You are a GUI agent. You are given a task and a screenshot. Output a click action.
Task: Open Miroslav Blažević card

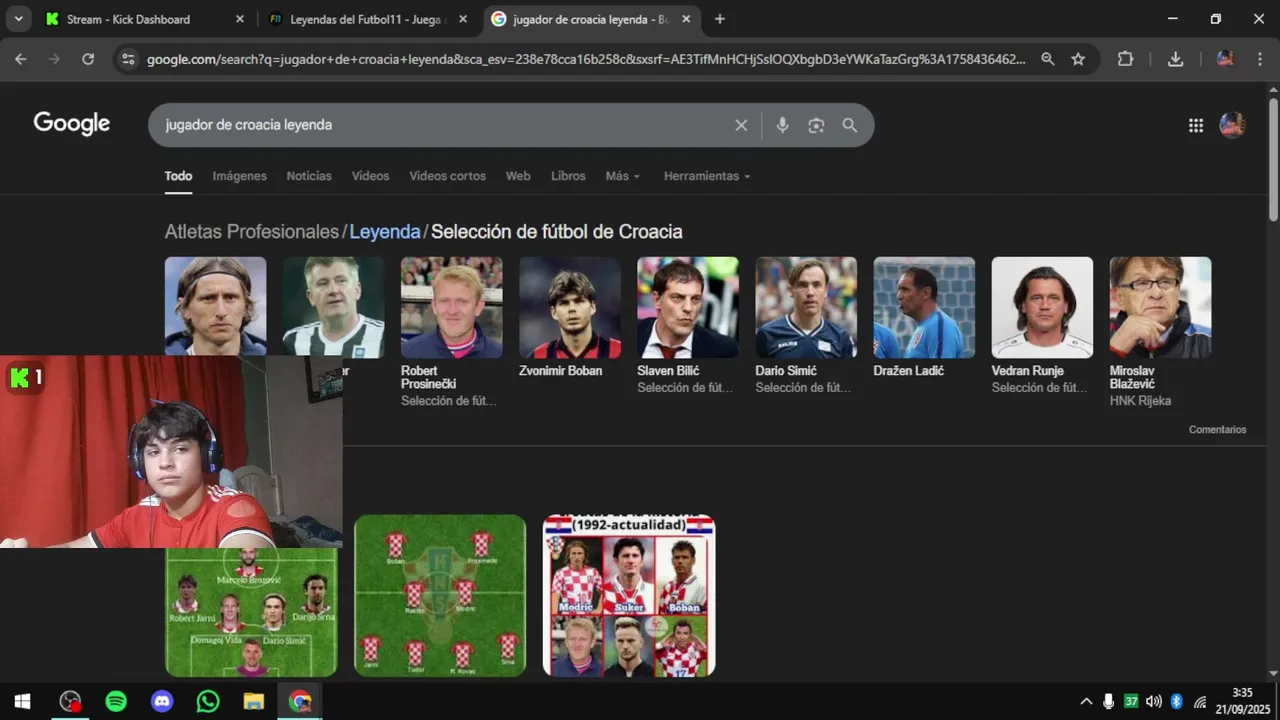(x=1160, y=332)
